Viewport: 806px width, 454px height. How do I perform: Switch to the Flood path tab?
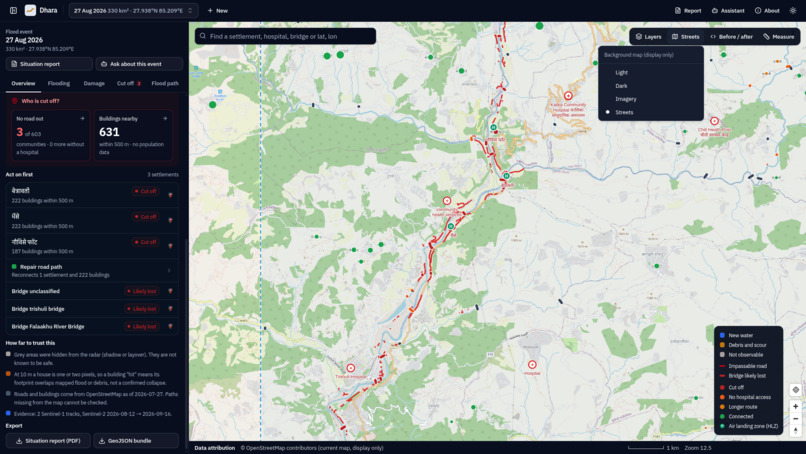(165, 83)
